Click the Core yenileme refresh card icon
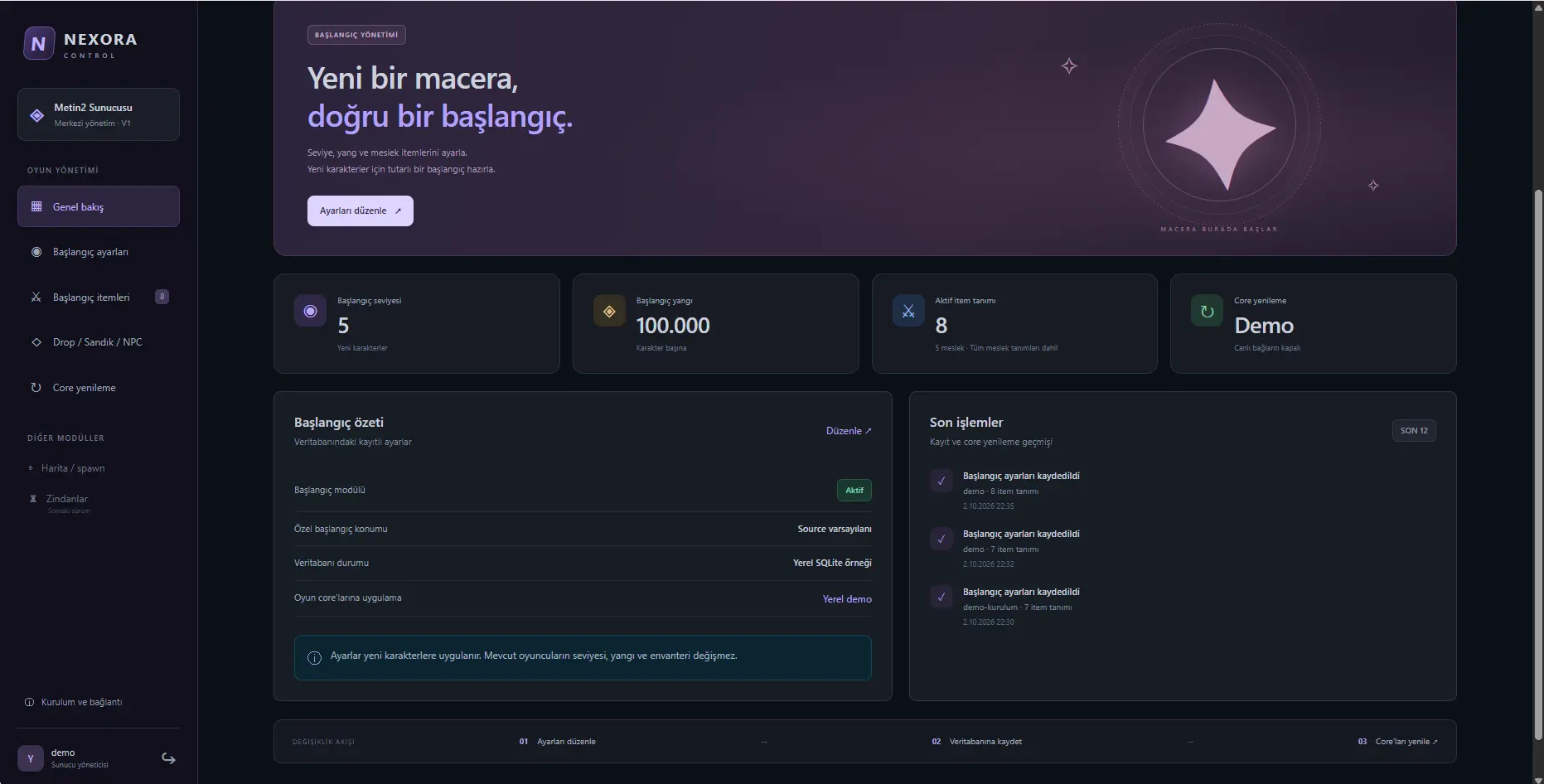Image resolution: width=1544 pixels, height=784 pixels. (1207, 312)
